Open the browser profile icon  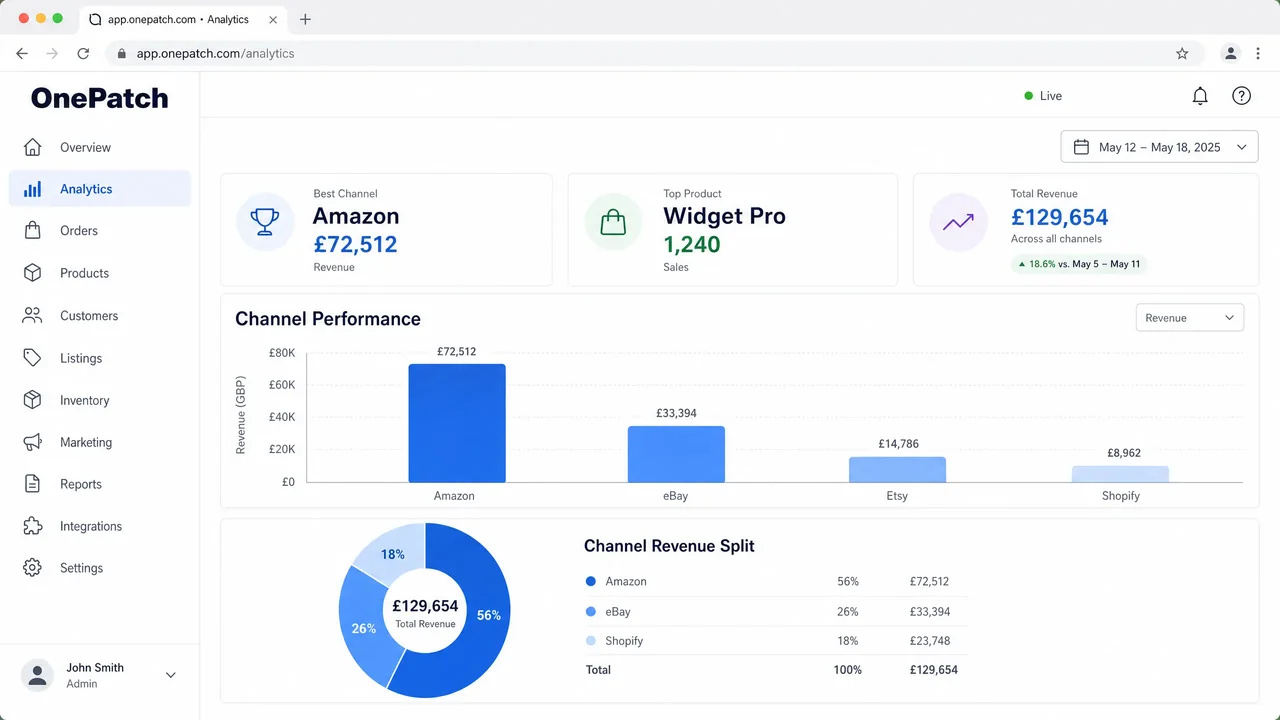(1231, 53)
